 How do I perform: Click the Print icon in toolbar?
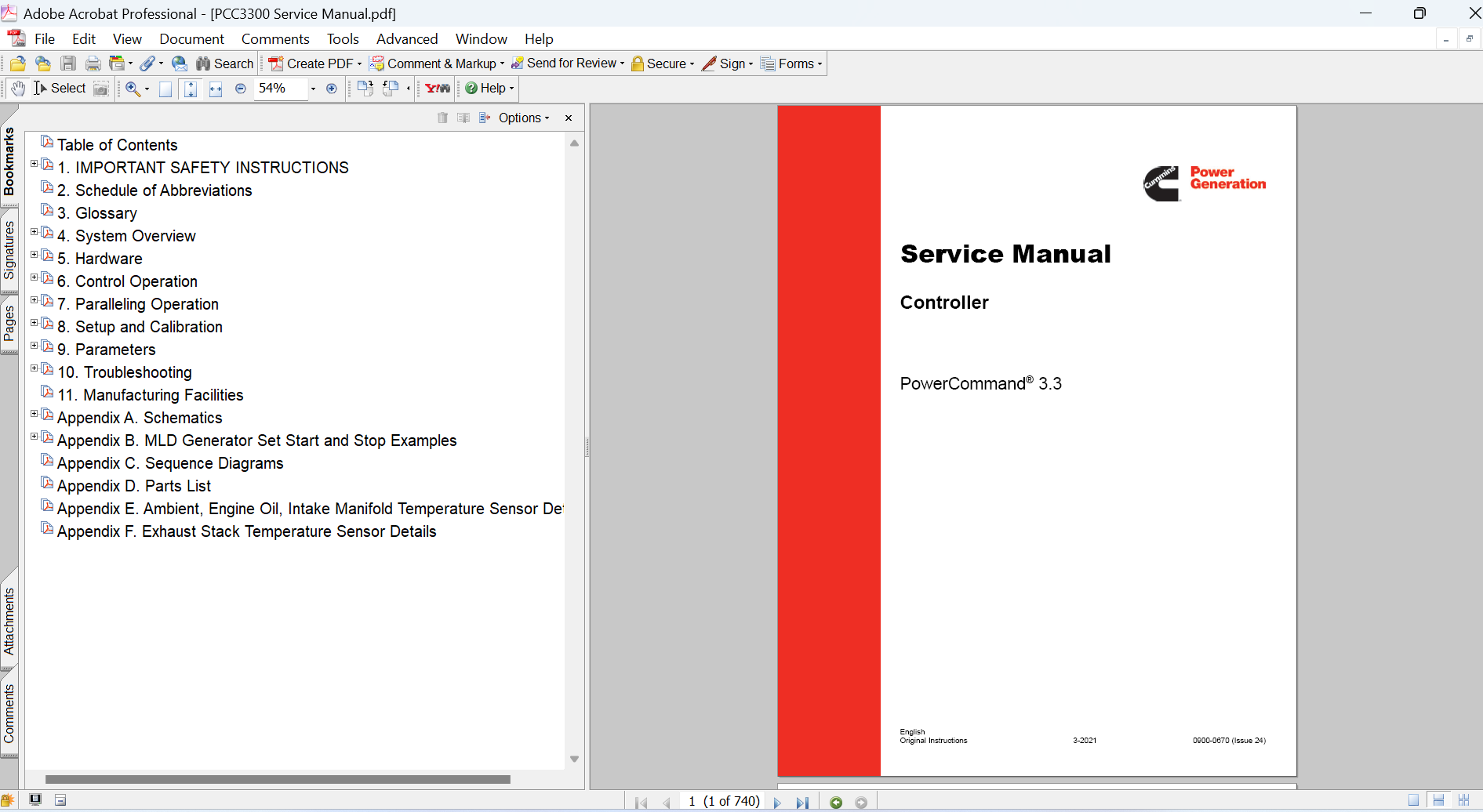93,63
